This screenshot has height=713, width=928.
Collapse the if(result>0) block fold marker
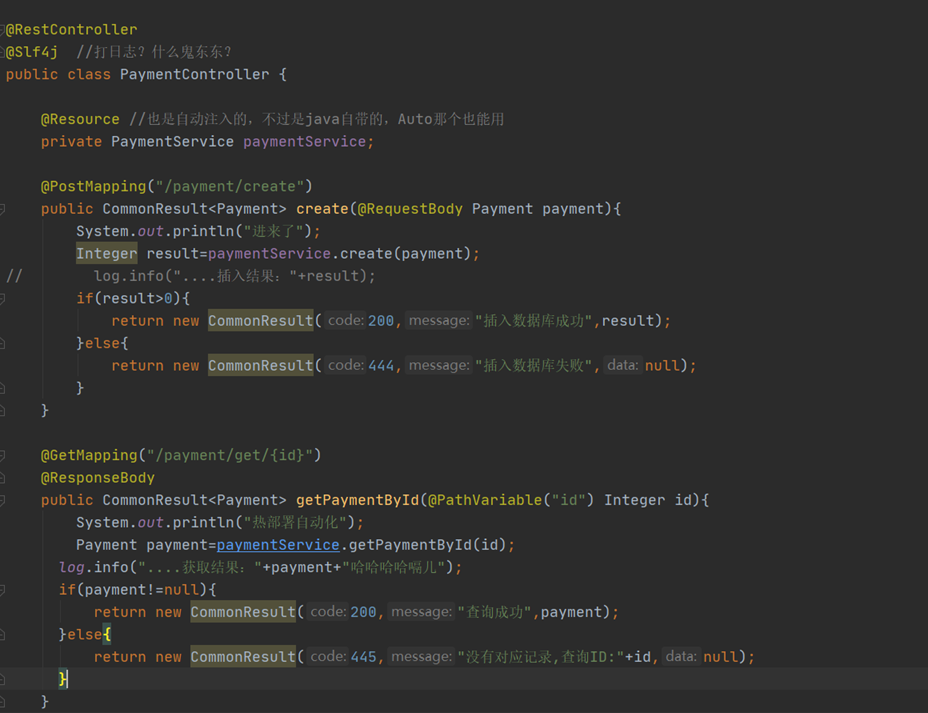tap(2, 298)
